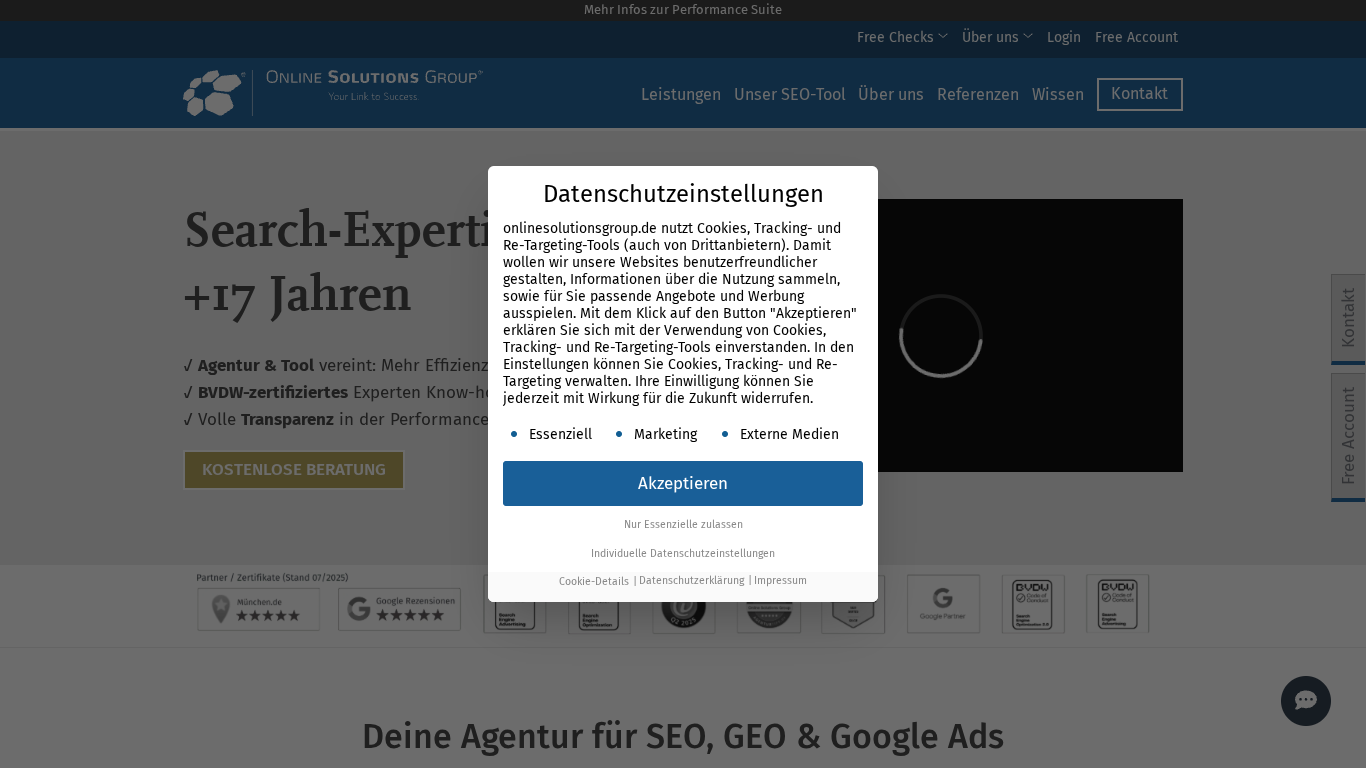
Task: Open the Über uns dropdown in the top bar
Action: click(996, 37)
